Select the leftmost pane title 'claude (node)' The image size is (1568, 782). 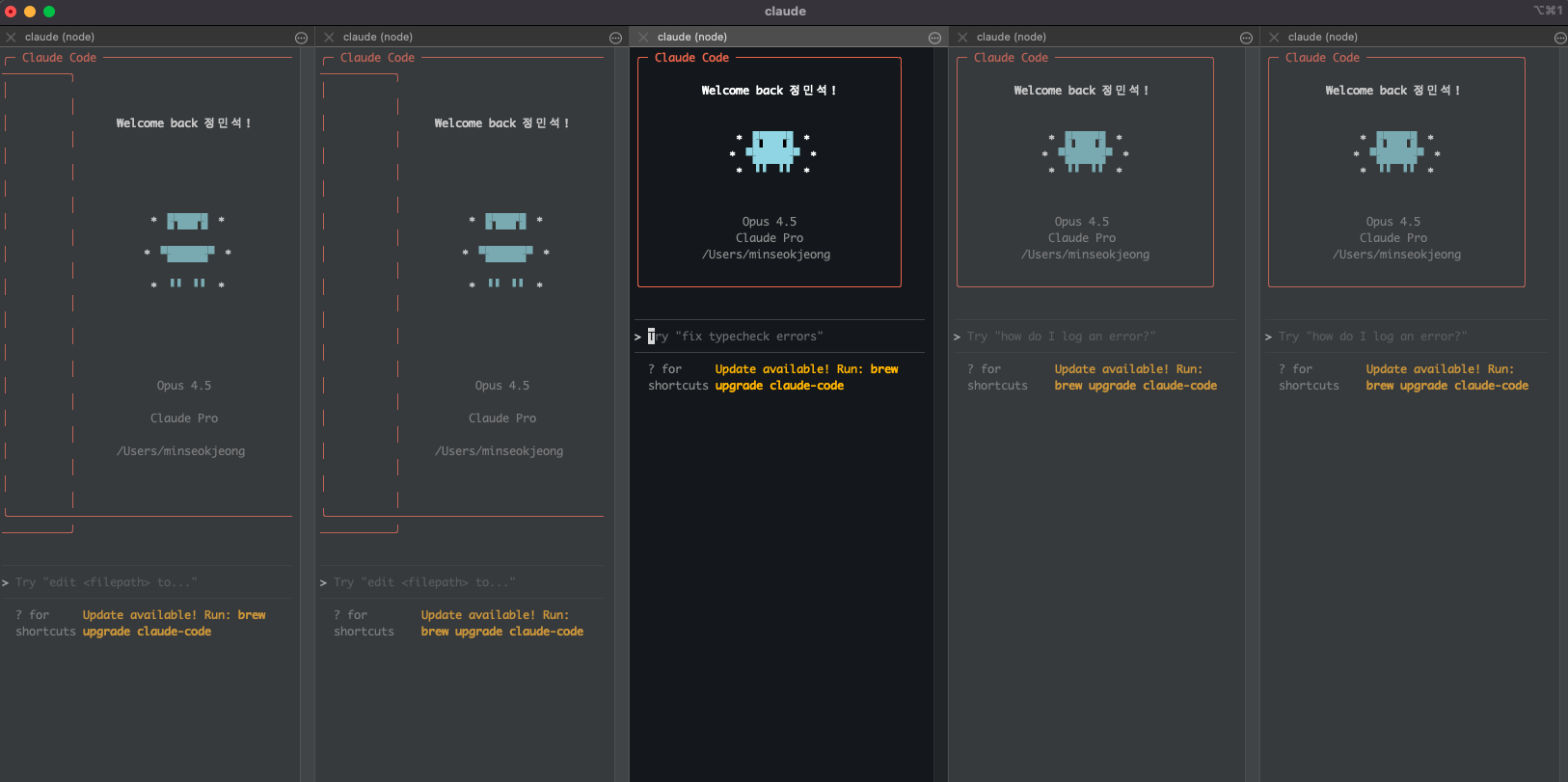(x=60, y=37)
